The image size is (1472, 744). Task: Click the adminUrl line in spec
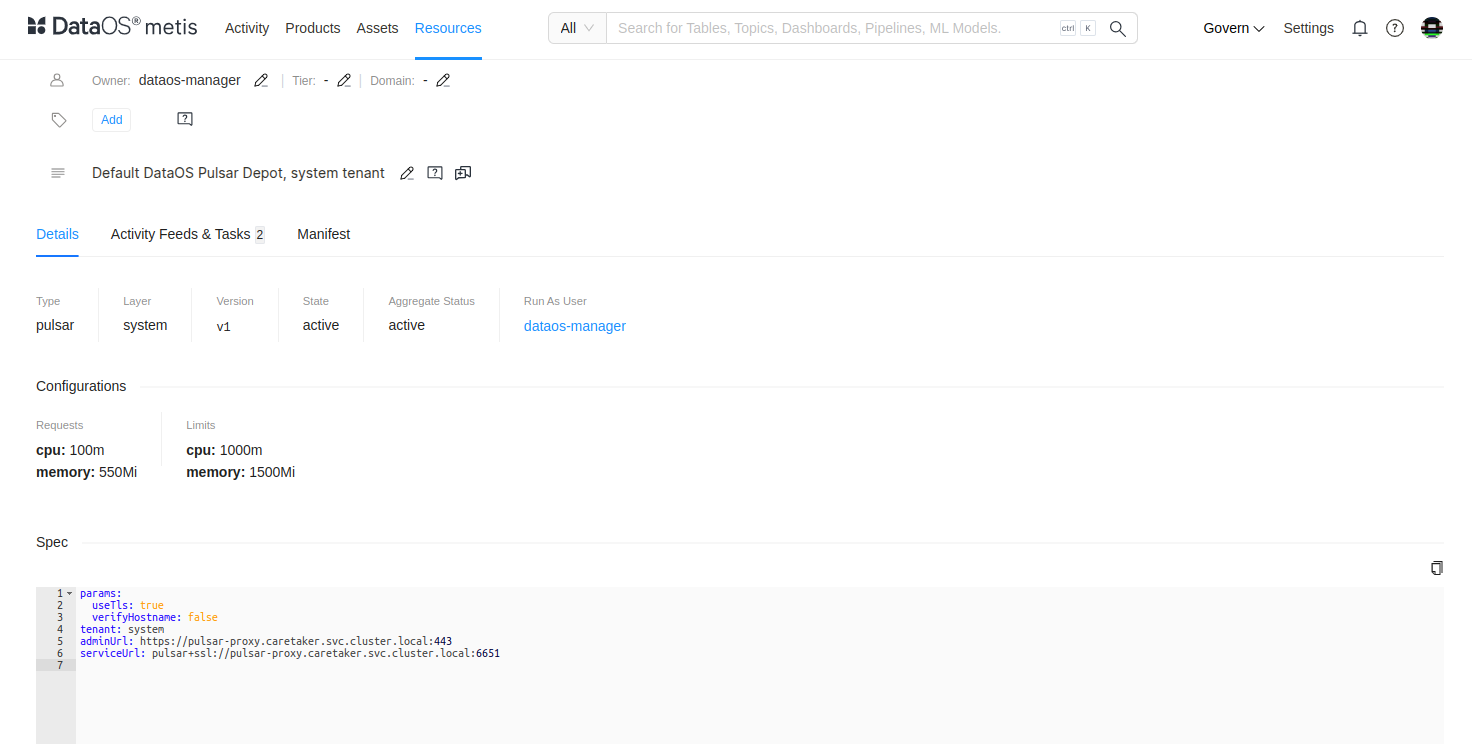266,641
